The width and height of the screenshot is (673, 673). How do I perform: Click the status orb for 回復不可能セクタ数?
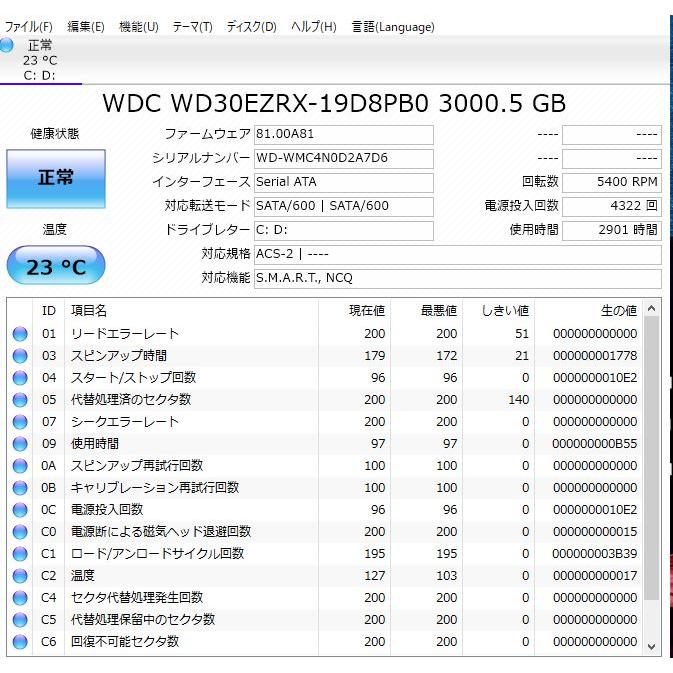(x=20, y=642)
